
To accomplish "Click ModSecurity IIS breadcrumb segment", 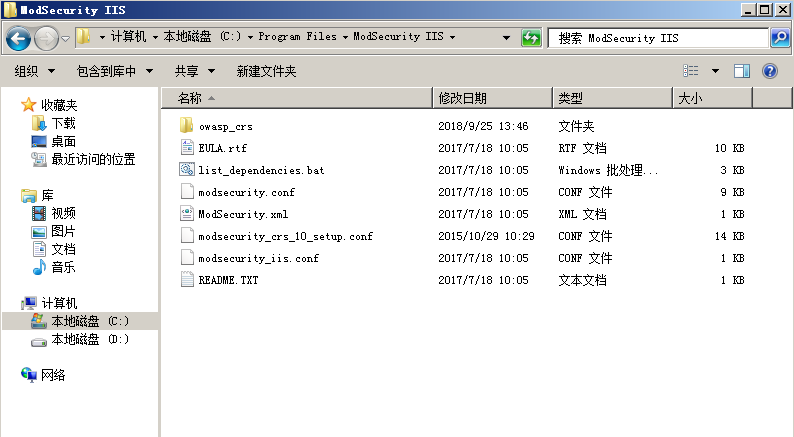I will click(399, 36).
